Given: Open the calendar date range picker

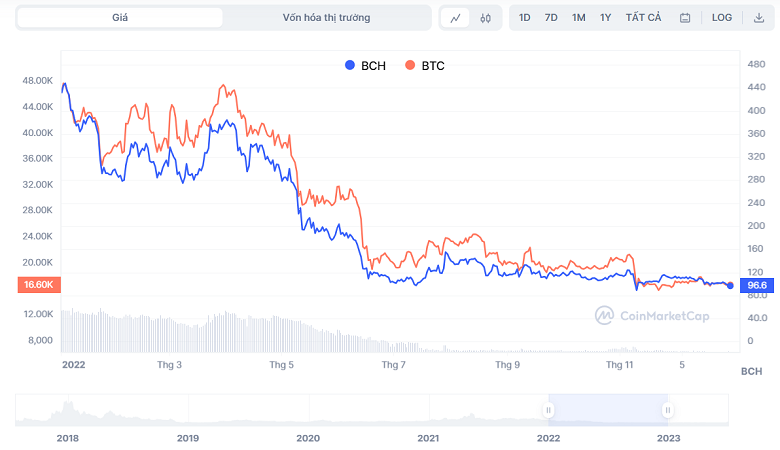Looking at the screenshot, I should [685, 18].
